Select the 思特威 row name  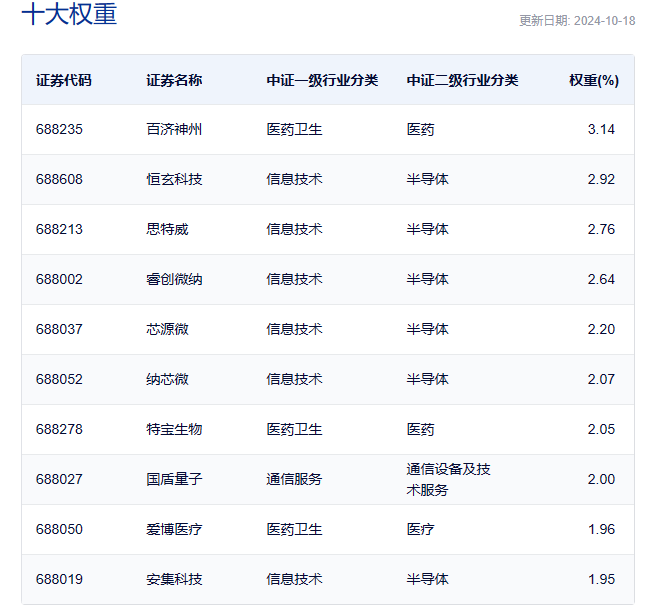coord(167,229)
